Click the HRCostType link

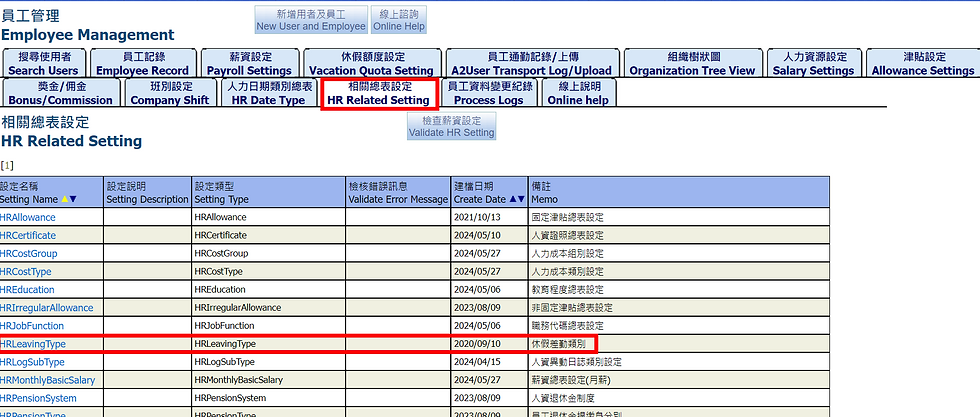pyautogui.click(x=26, y=272)
